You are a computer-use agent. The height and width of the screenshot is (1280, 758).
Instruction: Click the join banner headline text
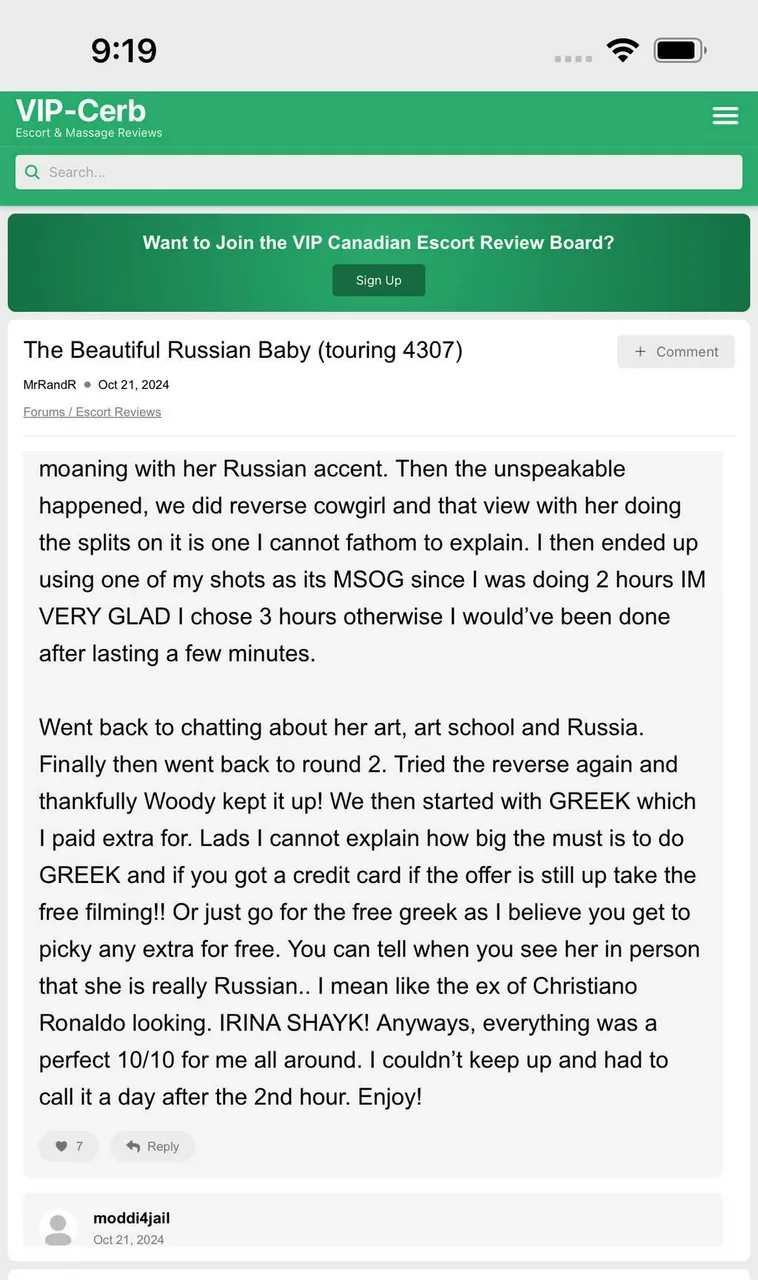click(x=378, y=242)
